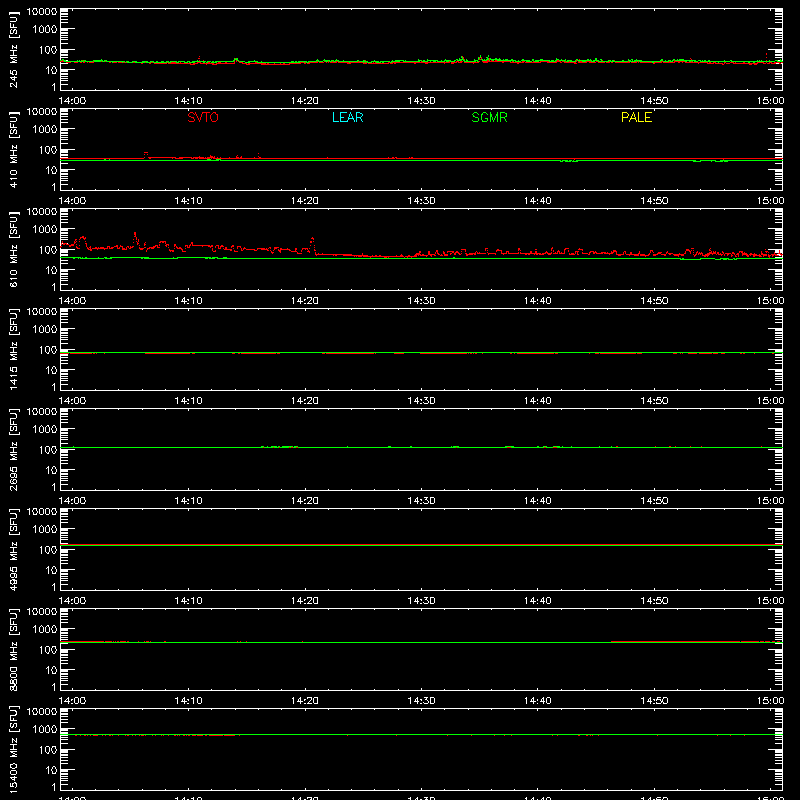Click the red SVTO station legend label
Screen dimensions: 800x800
[203, 117]
